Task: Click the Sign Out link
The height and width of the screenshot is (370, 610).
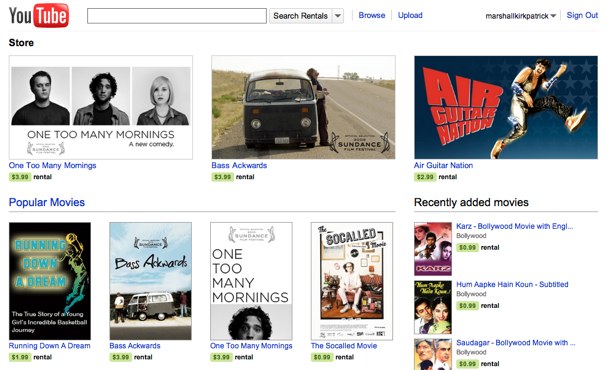Action: tap(582, 15)
